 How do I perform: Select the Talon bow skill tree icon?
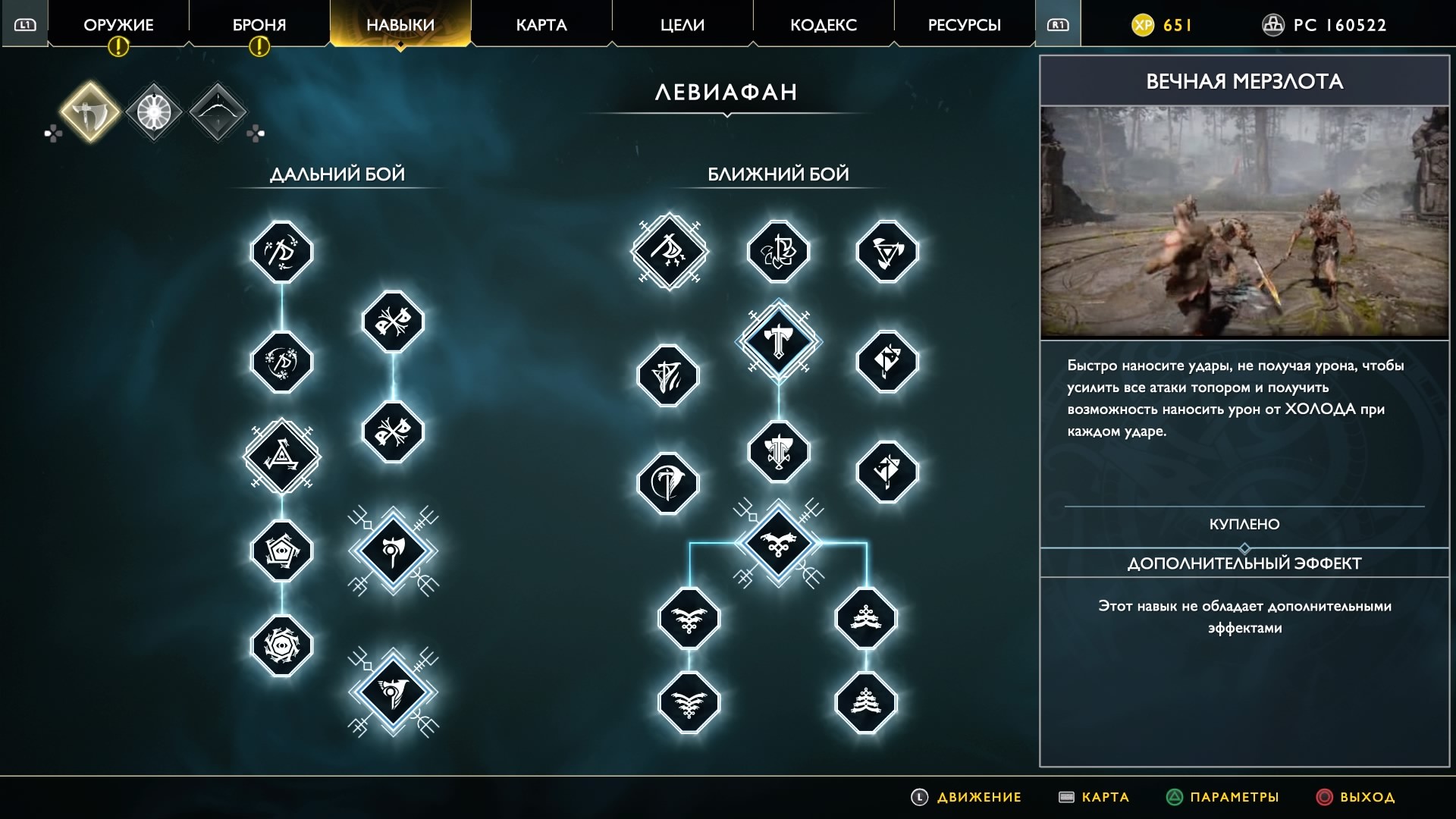(x=218, y=112)
